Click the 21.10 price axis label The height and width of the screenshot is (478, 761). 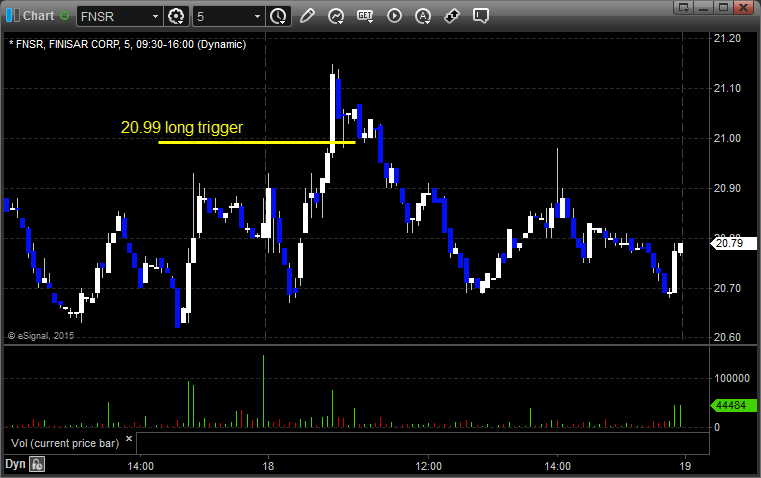(x=727, y=88)
